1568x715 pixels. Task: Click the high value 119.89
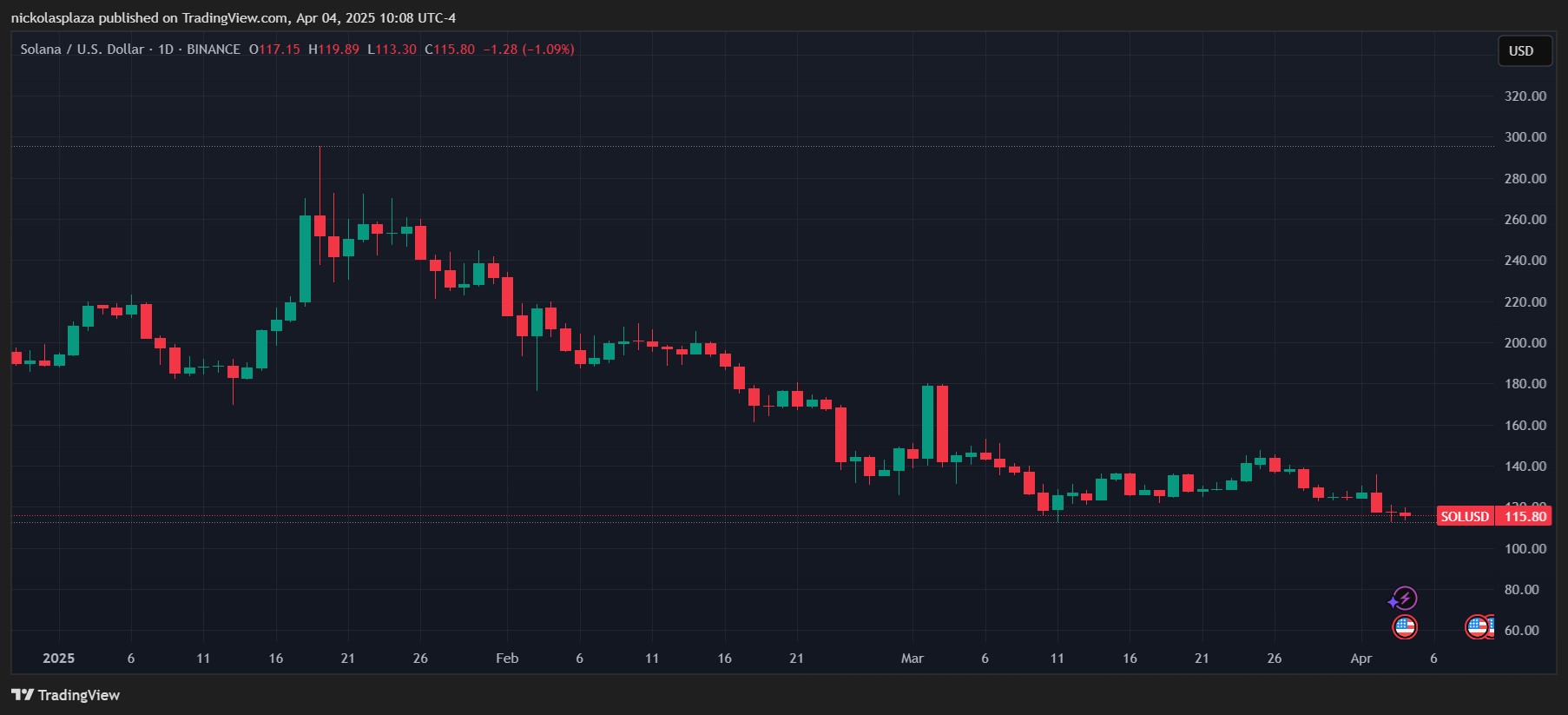[338, 50]
